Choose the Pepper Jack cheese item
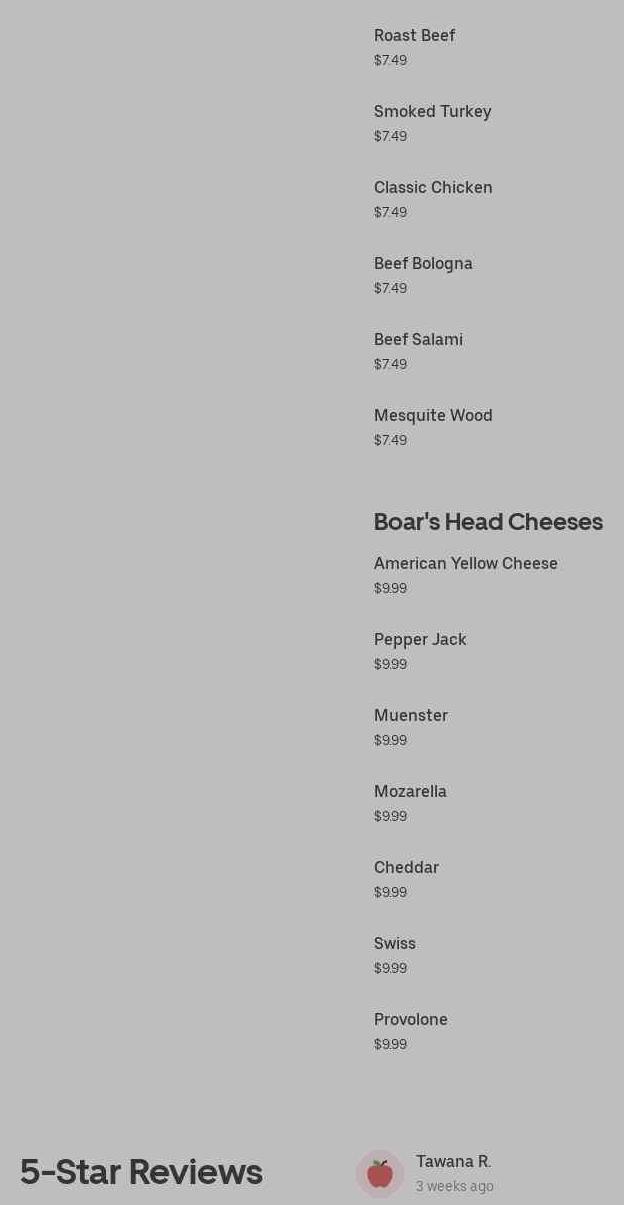This screenshot has width=624, height=1205. pyautogui.click(x=420, y=640)
